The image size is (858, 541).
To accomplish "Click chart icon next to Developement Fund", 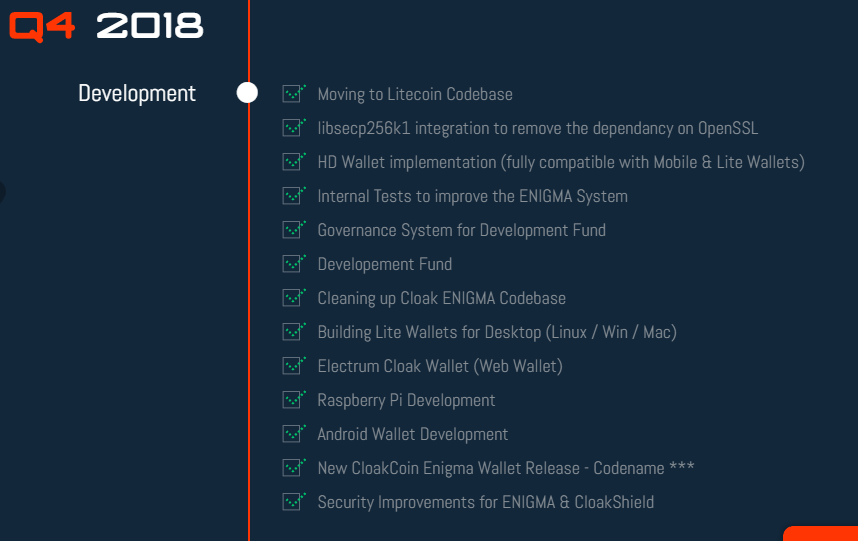I will [293, 263].
